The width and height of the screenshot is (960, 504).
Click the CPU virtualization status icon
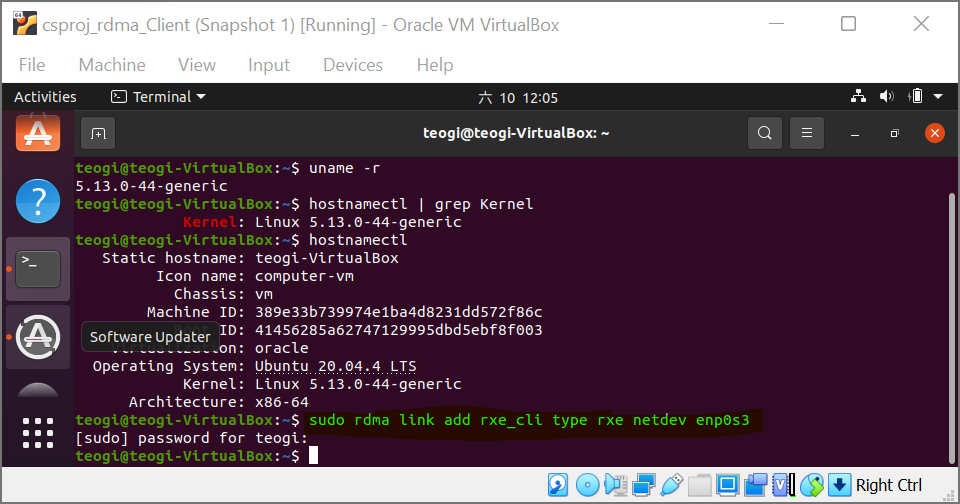click(783, 485)
